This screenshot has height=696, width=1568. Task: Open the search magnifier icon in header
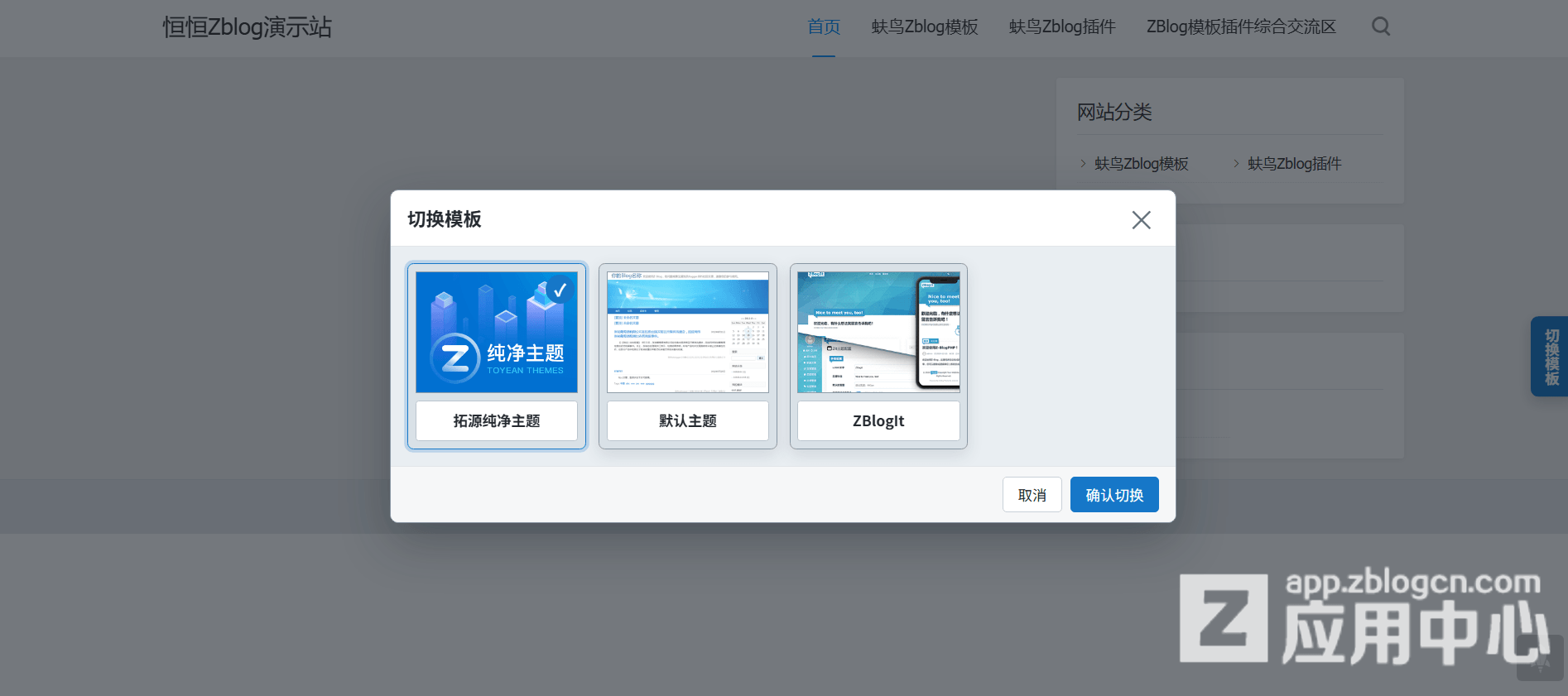(1381, 26)
